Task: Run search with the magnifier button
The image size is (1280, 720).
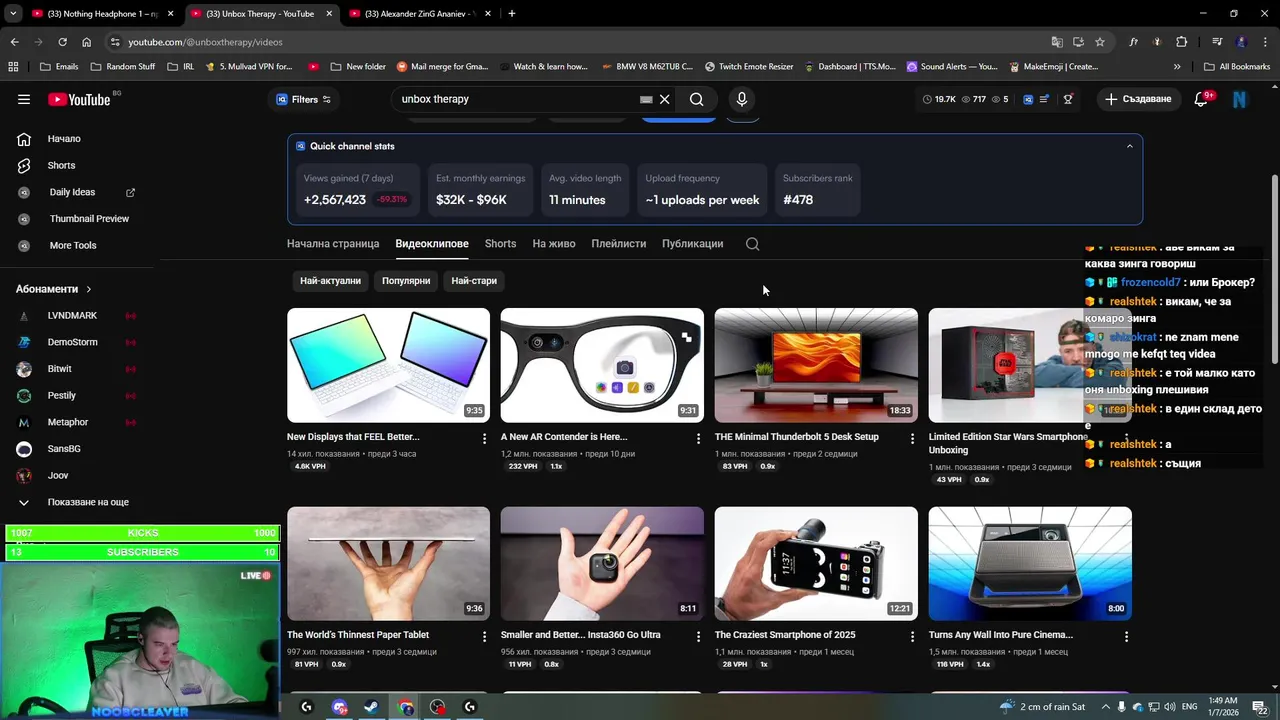Action: click(x=697, y=99)
